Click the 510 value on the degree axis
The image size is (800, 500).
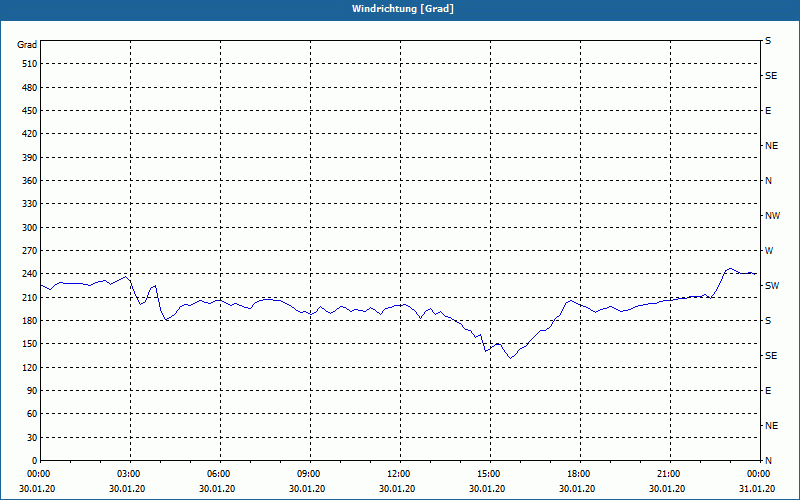(30, 64)
